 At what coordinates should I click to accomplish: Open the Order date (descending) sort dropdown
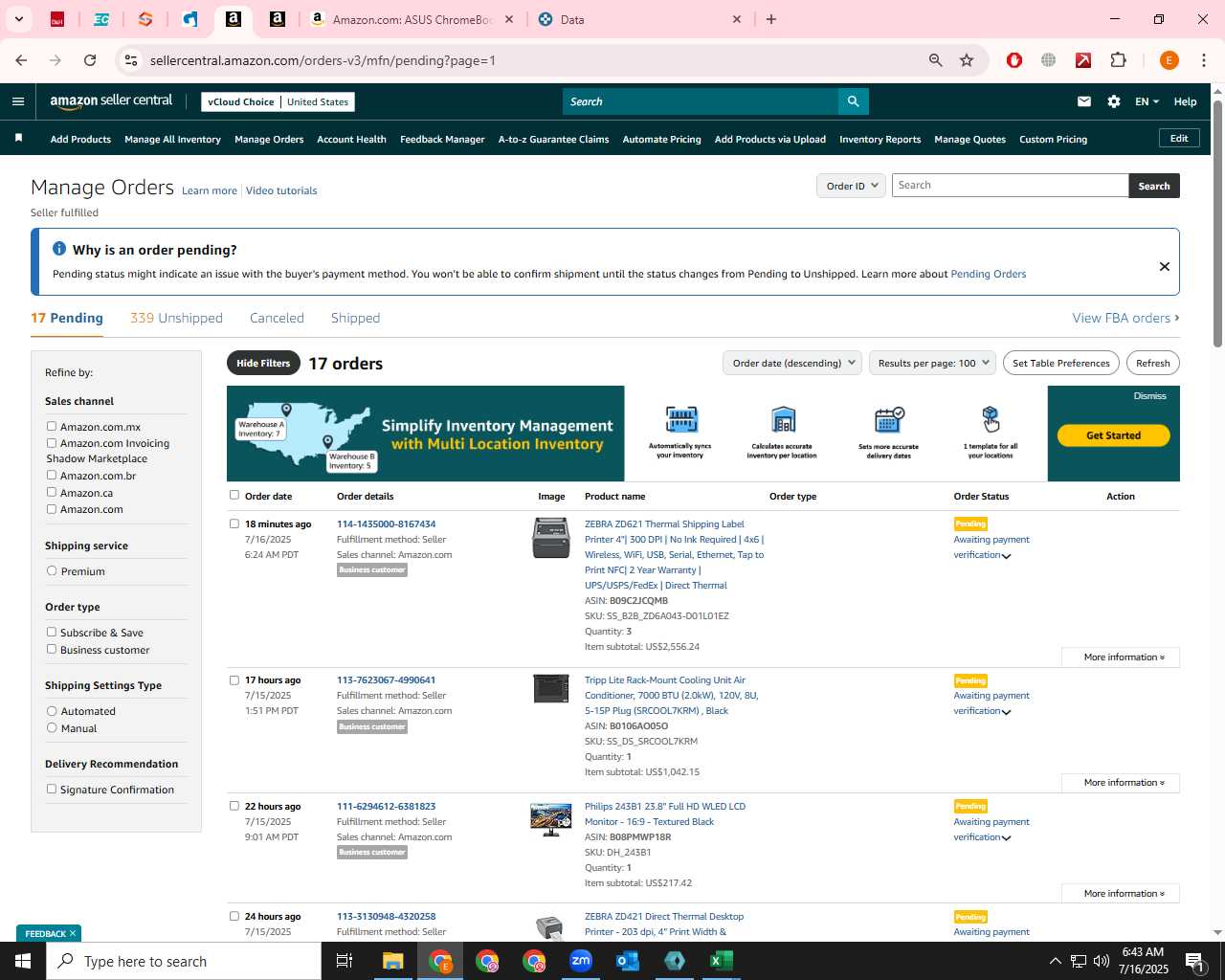coord(792,363)
